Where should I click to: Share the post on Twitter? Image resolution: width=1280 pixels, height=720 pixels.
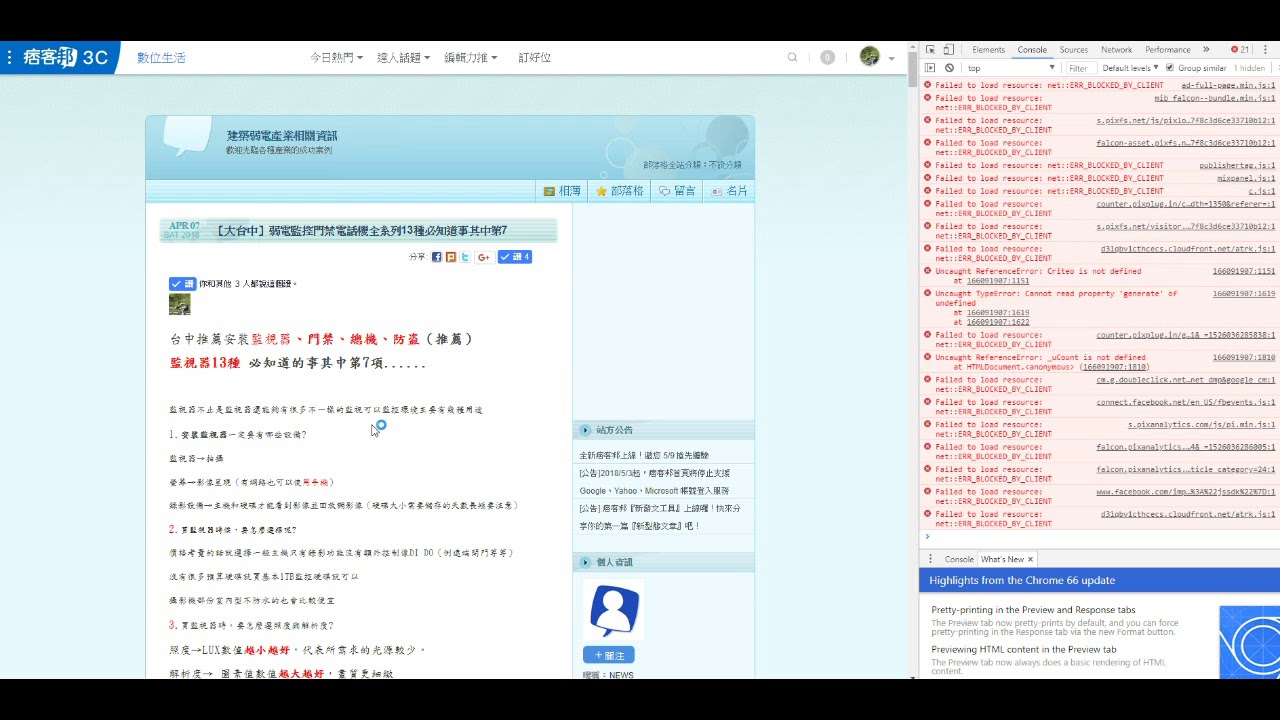click(465, 257)
